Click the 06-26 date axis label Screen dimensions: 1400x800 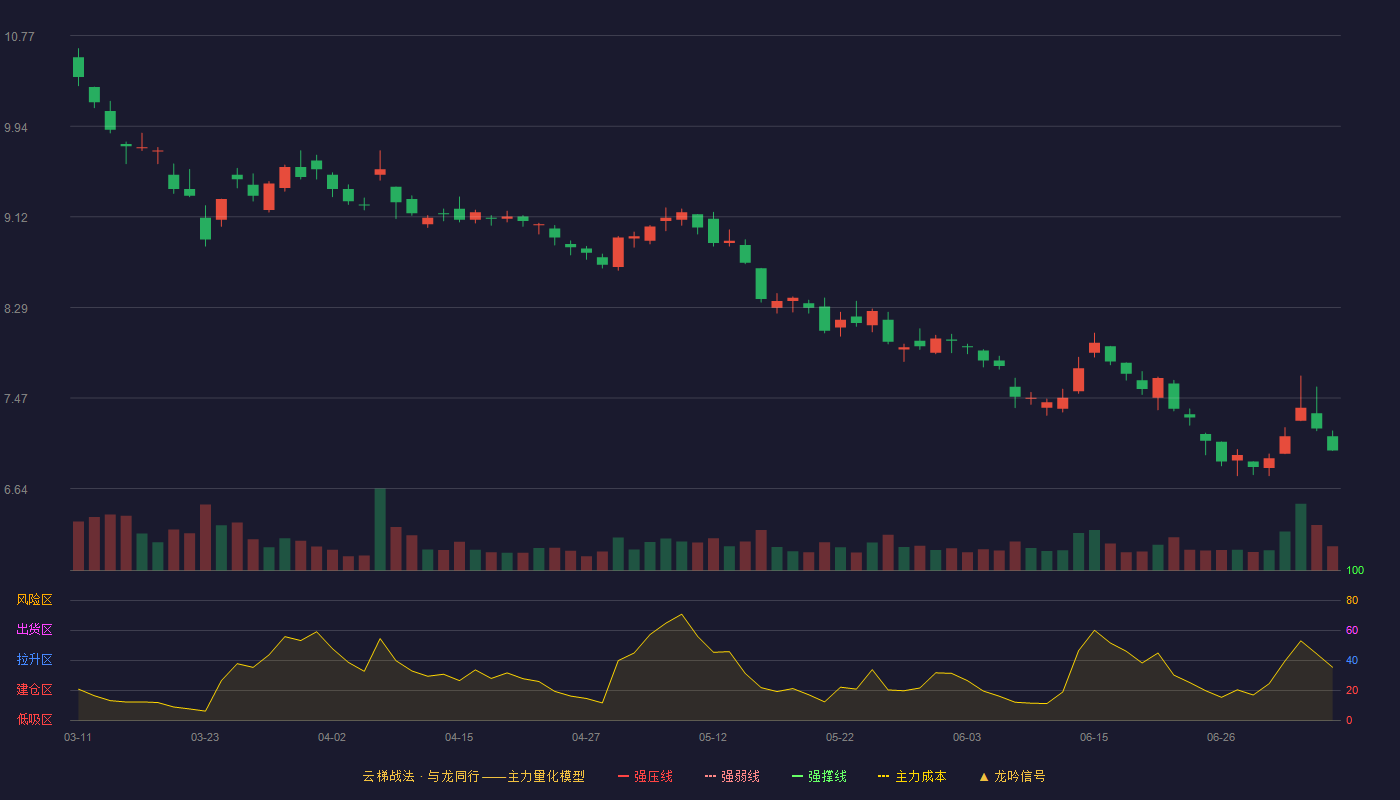(1221, 737)
